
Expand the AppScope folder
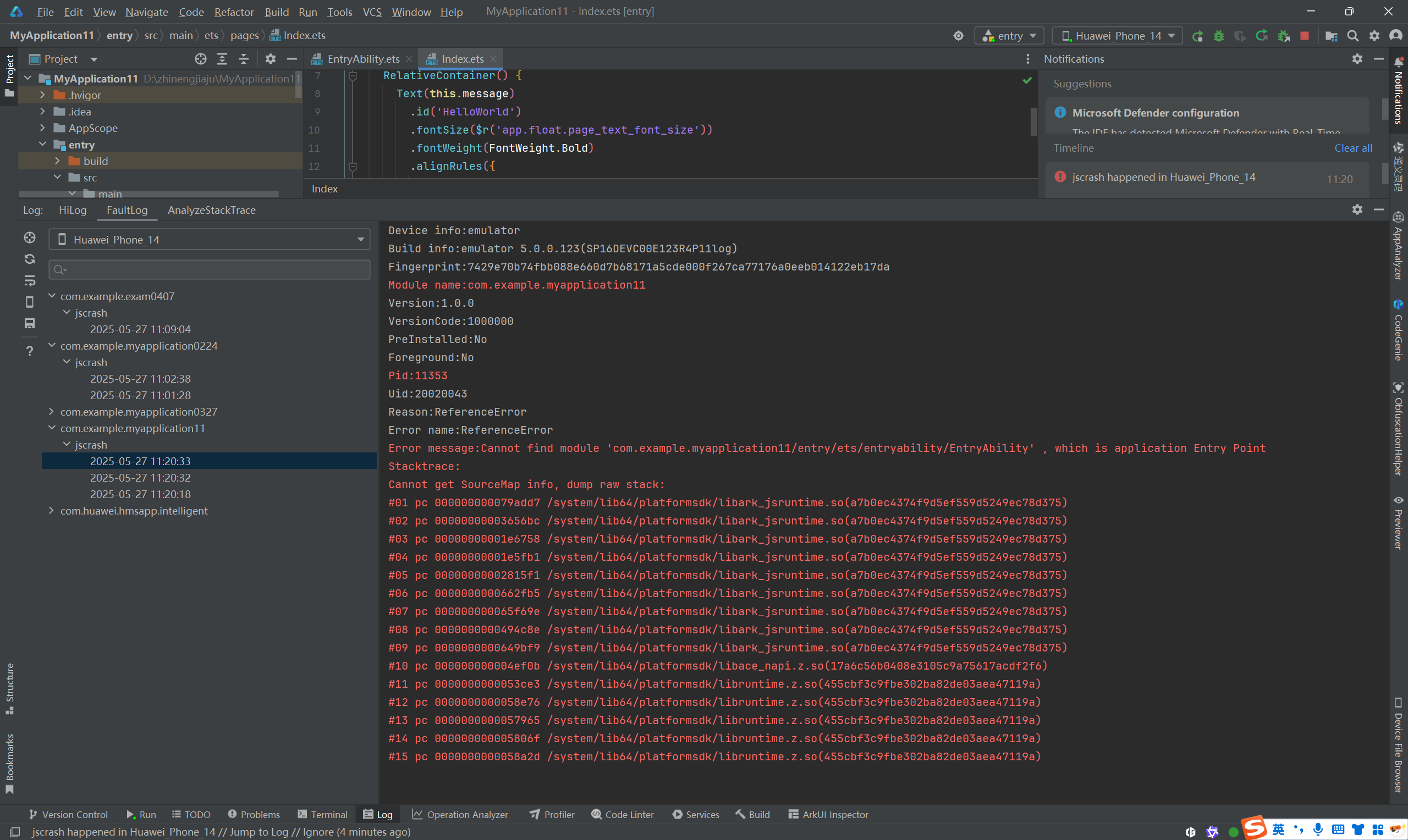[x=42, y=128]
